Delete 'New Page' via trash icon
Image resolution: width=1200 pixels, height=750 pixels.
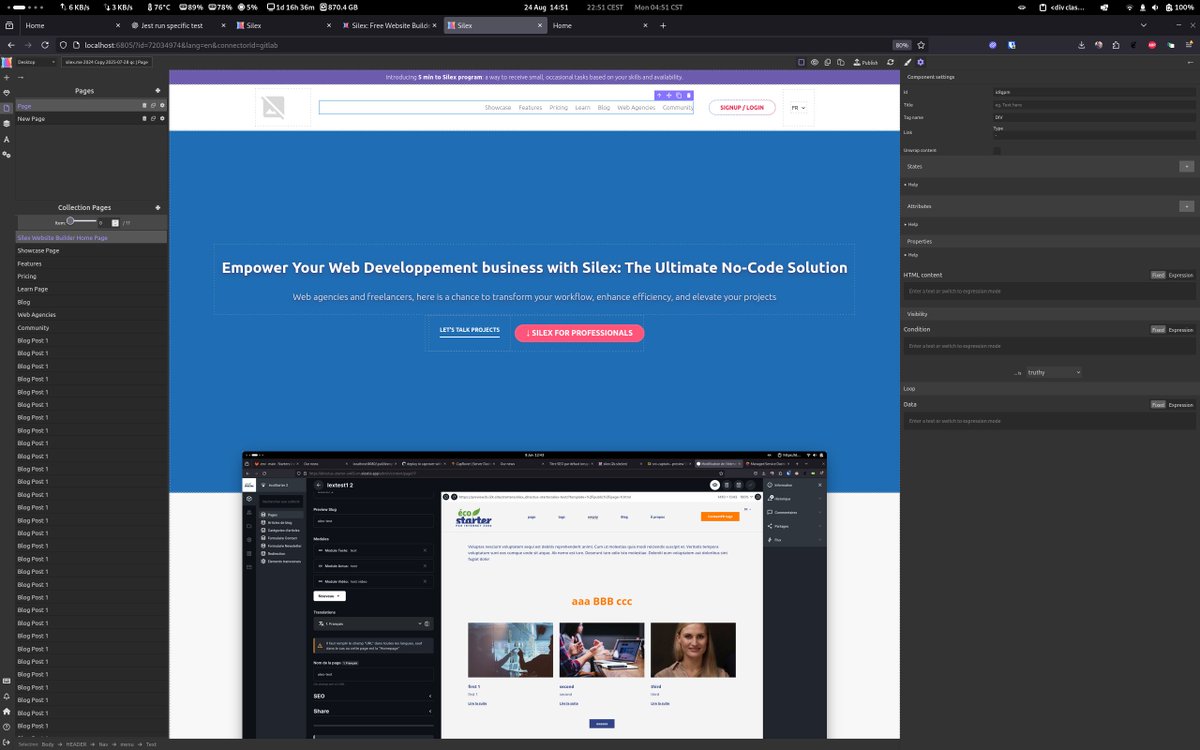click(144, 118)
